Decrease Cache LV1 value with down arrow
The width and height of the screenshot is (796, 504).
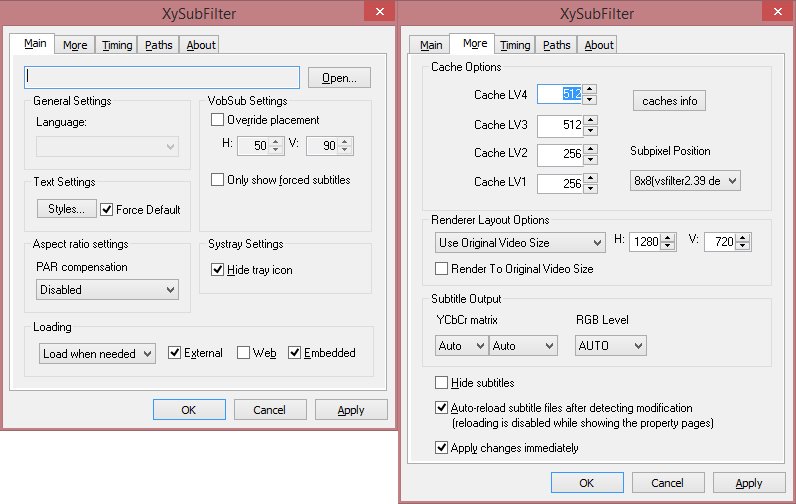coord(590,188)
